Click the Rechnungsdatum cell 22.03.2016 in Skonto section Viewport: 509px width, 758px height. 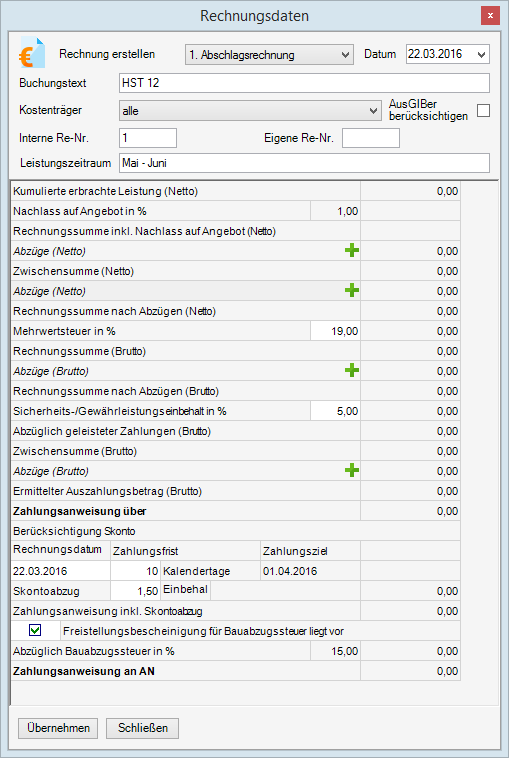tap(61, 571)
